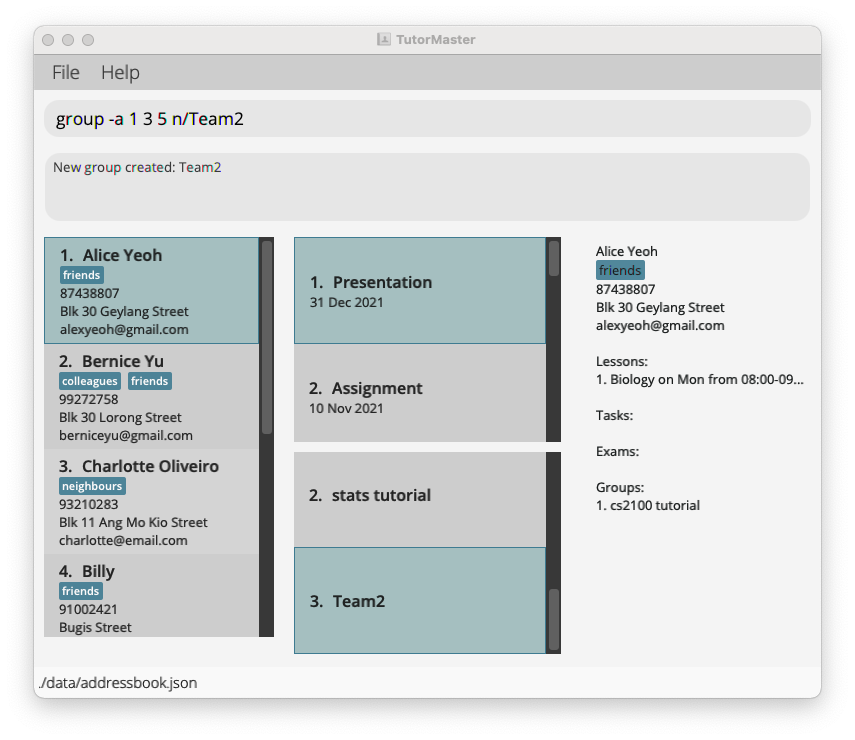This screenshot has width=855, height=740.
Task: Click the command input field
Action: pos(427,119)
